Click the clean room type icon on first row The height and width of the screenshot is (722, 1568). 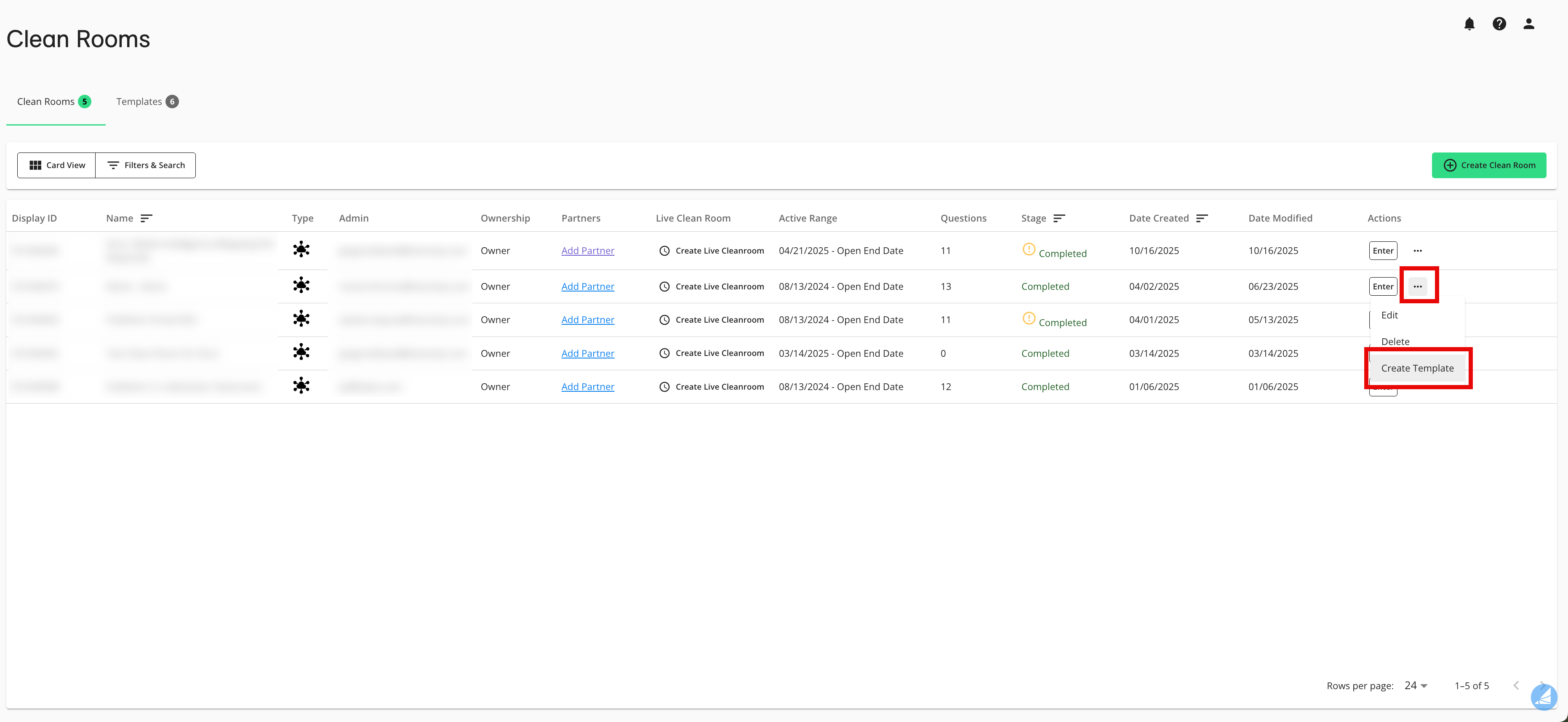(x=302, y=249)
